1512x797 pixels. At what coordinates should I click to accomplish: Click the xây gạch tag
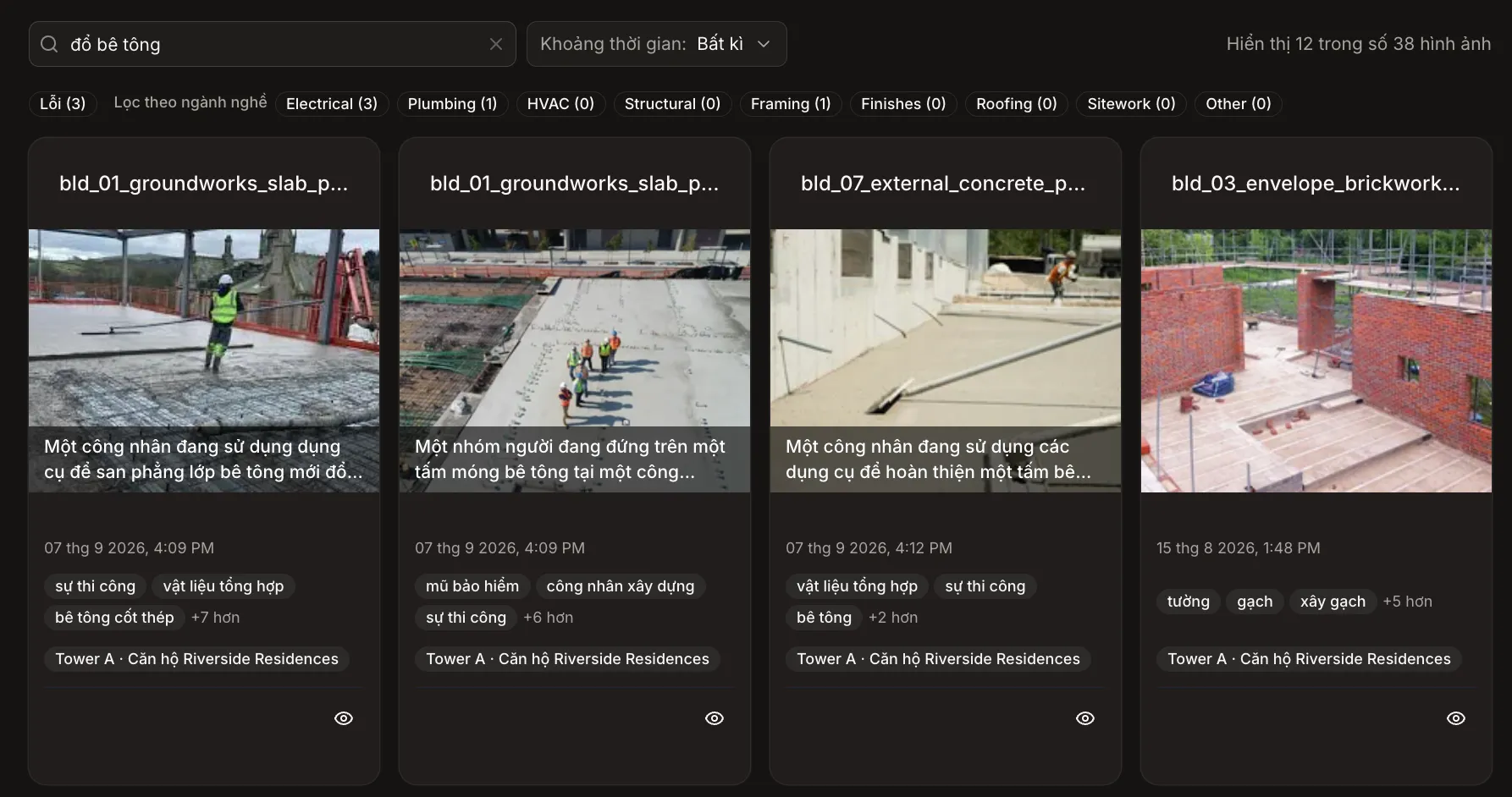[x=1333, y=602]
